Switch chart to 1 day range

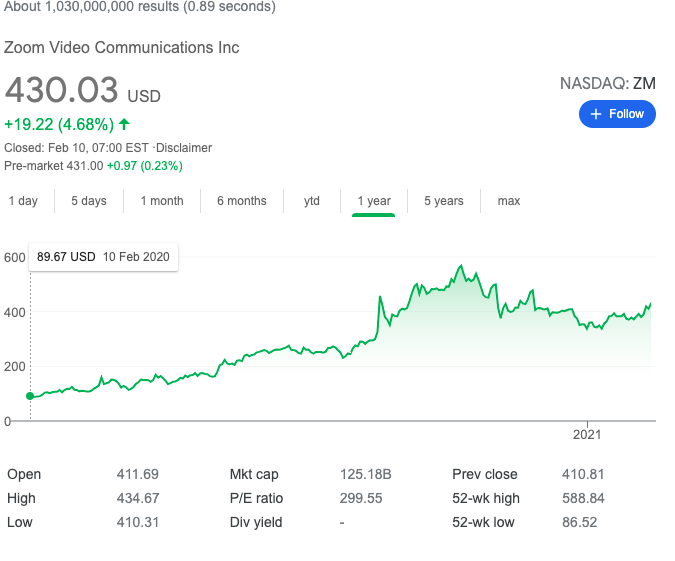point(23,201)
